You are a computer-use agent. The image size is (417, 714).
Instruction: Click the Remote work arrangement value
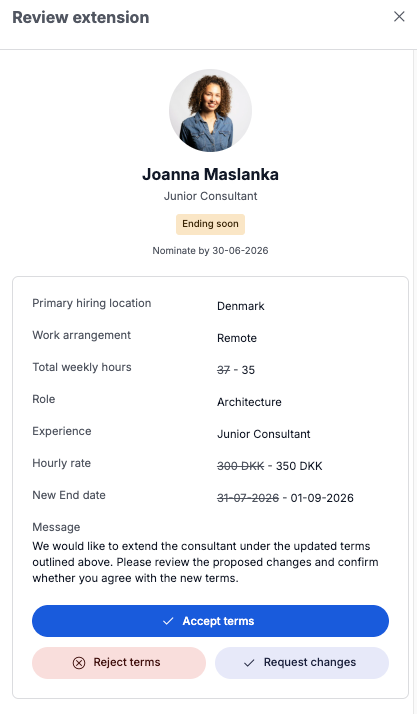click(x=237, y=338)
